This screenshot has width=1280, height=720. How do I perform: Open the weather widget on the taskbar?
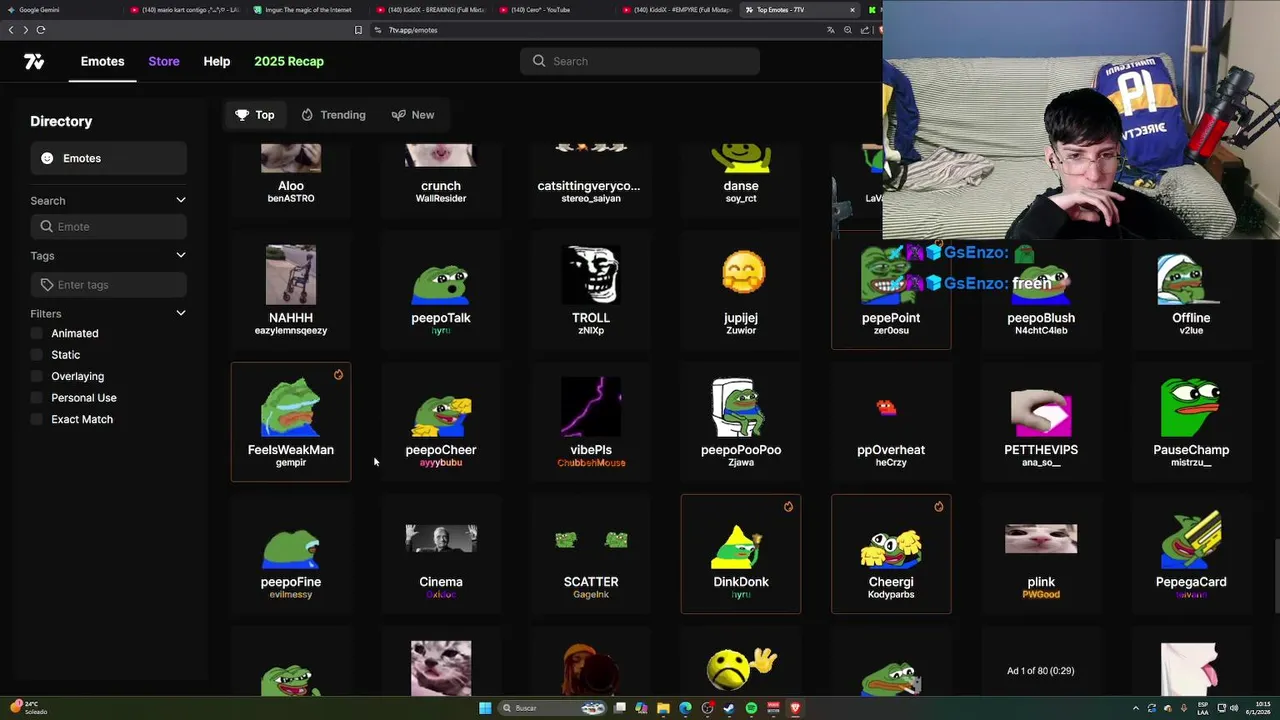coord(28,708)
